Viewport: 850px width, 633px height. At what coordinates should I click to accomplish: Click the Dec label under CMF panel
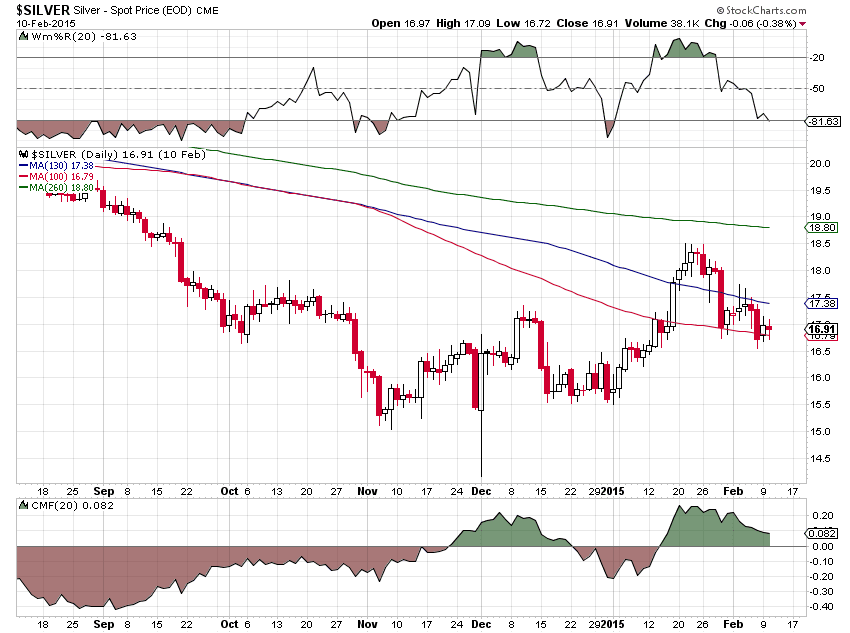point(481,624)
